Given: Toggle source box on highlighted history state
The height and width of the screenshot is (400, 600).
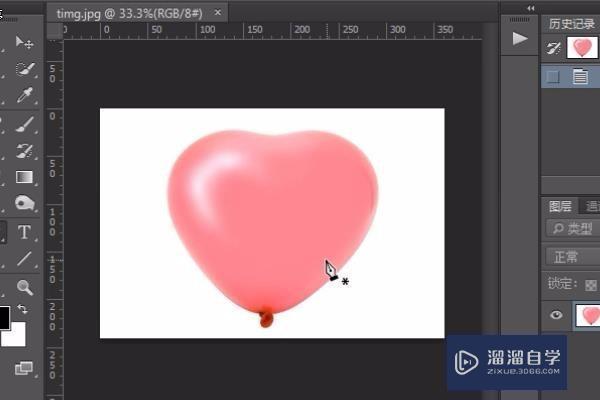Looking at the screenshot, I should tap(553, 77).
